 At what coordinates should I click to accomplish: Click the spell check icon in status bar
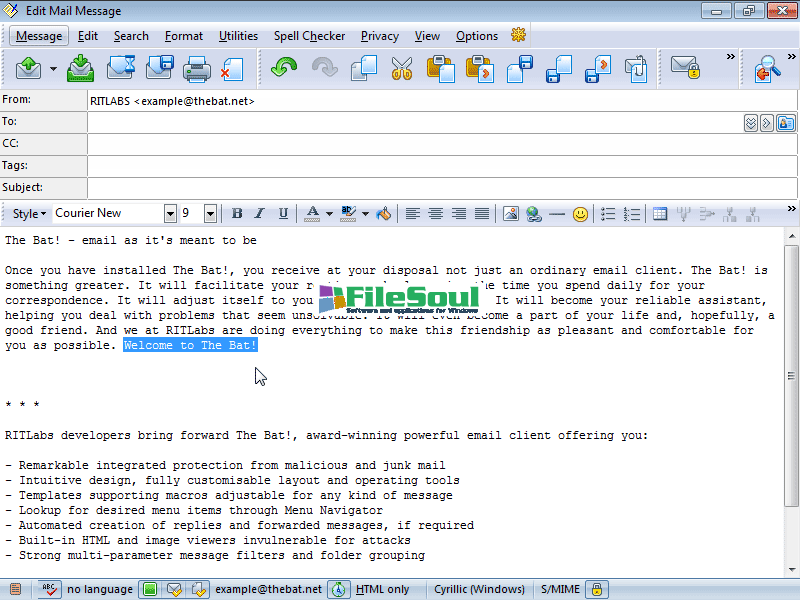click(x=49, y=589)
